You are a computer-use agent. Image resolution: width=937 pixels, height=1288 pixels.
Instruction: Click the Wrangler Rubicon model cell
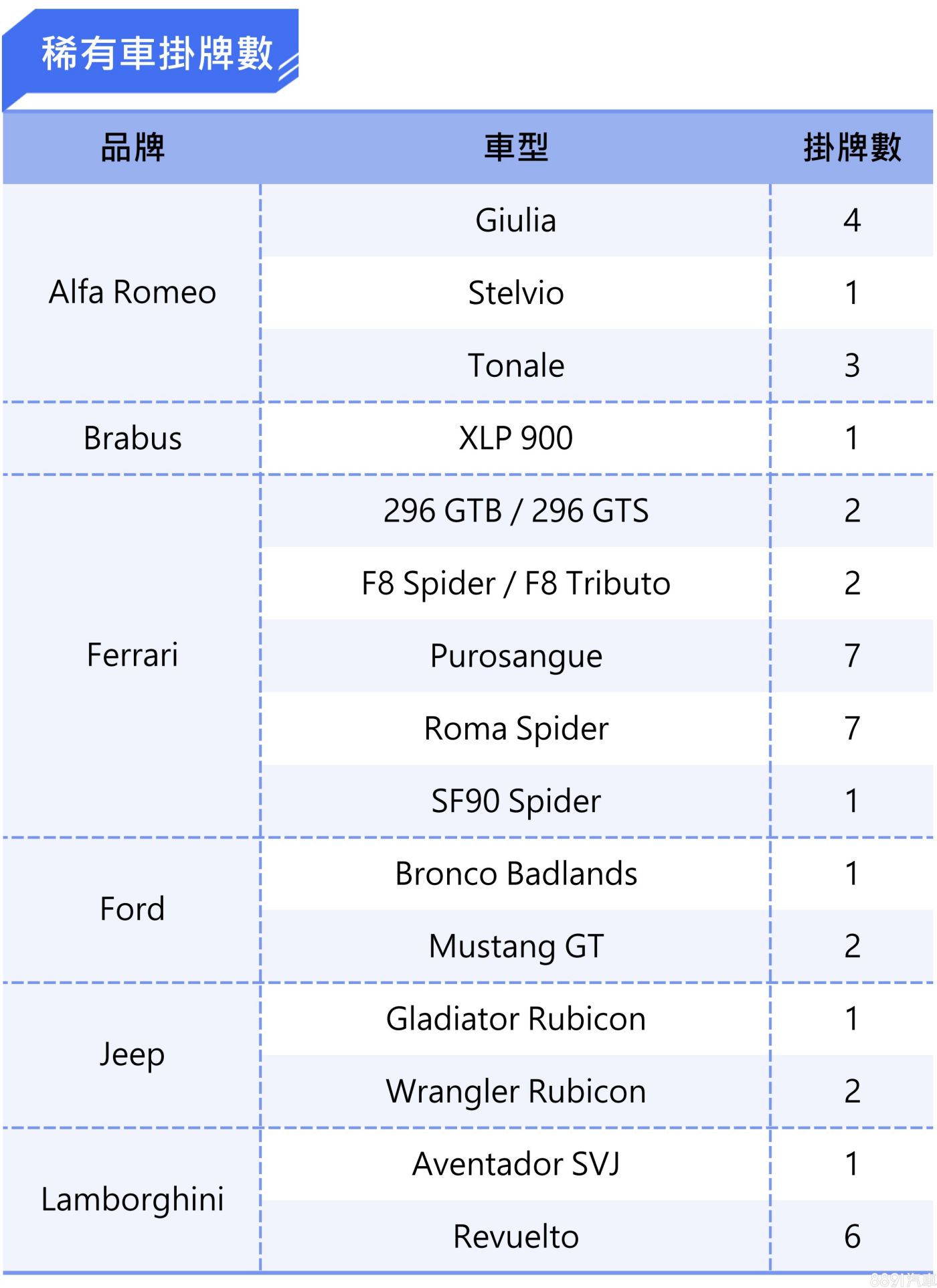click(515, 1092)
